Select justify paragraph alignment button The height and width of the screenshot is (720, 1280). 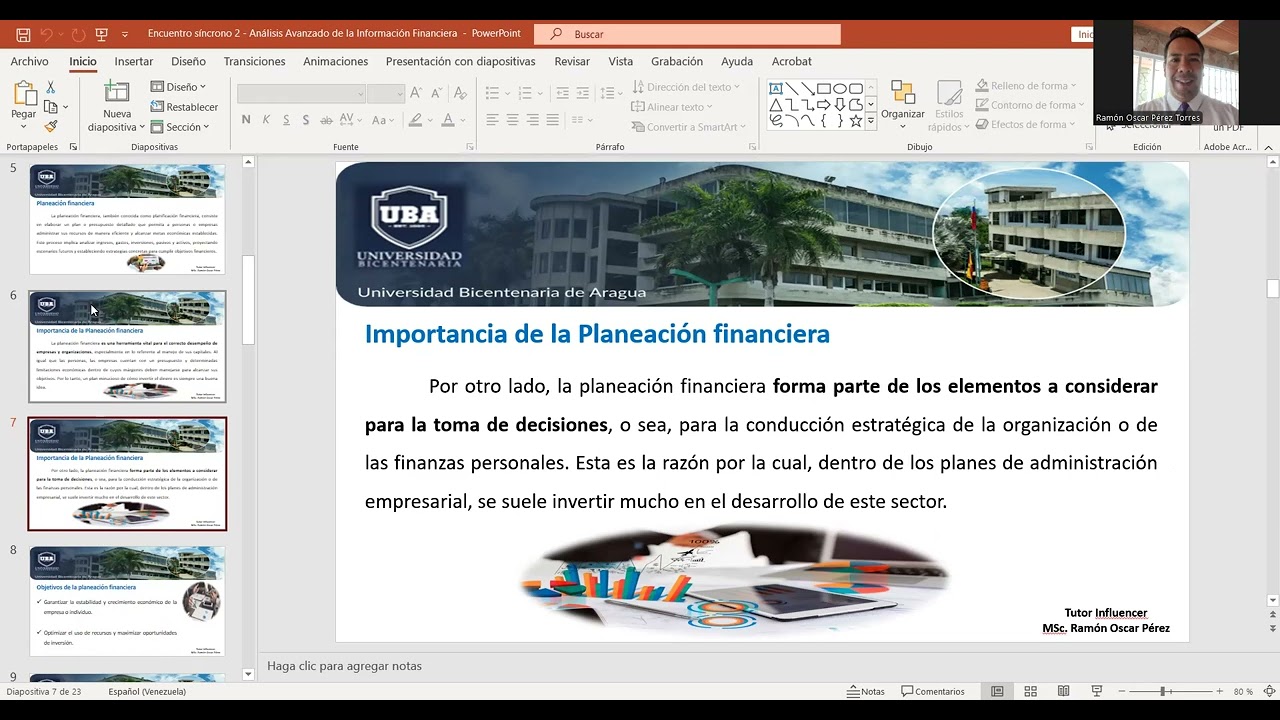point(552,120)
